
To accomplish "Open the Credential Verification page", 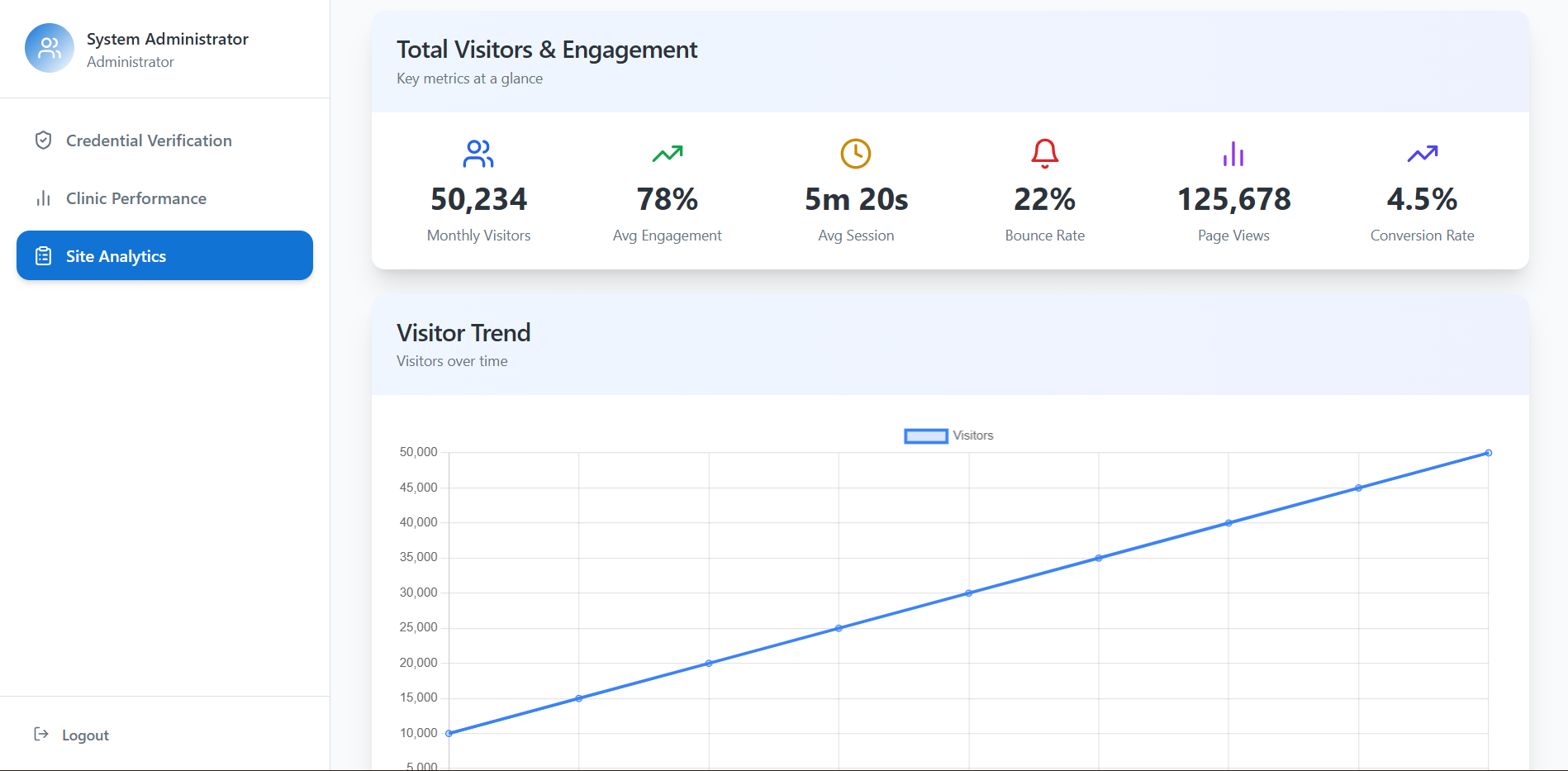I will tap(164, 140).
